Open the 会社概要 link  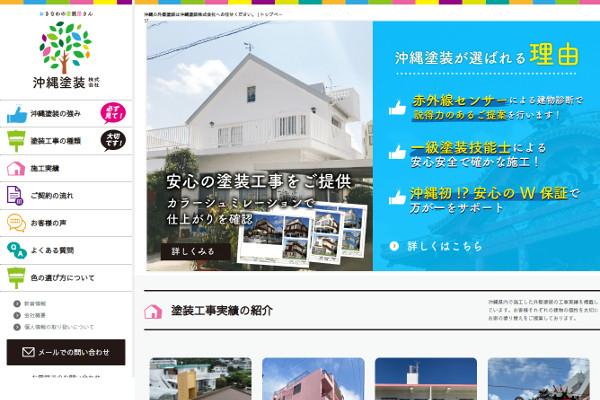35,315
